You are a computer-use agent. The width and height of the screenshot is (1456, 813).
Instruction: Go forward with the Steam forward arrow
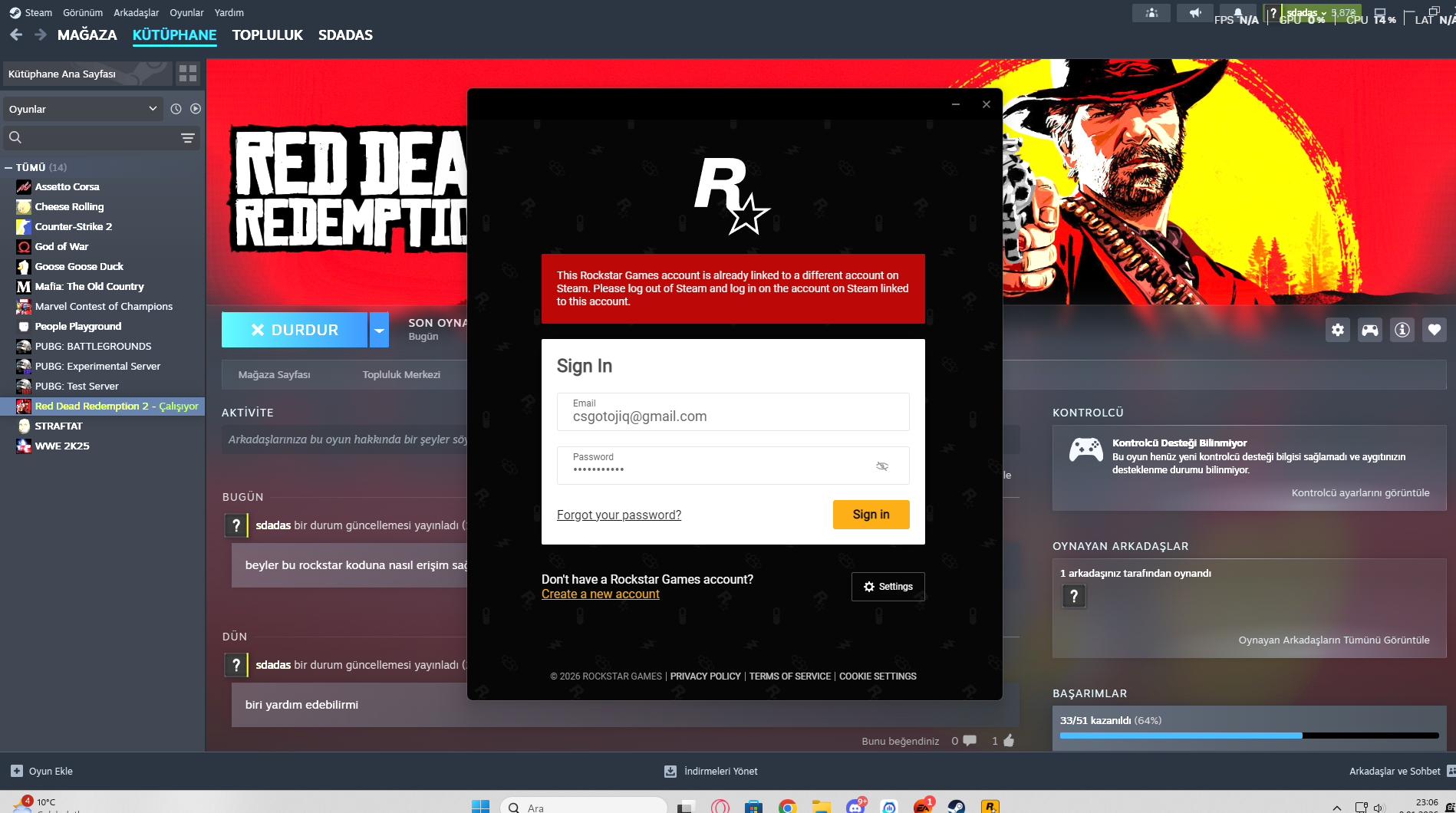(x=41, y=35)
